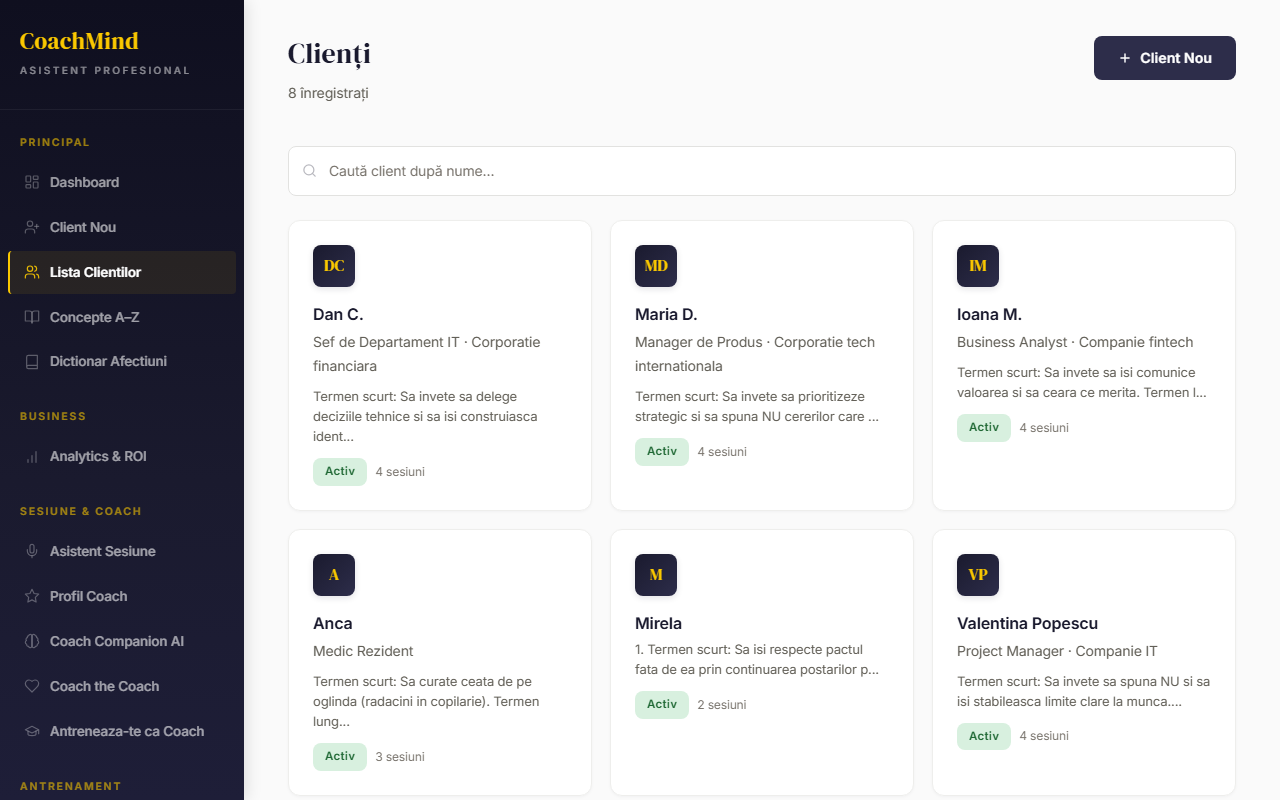Screen dimensions: 1280x800
Task: Click the CoachMind logo title
Action: coord(79,41)
